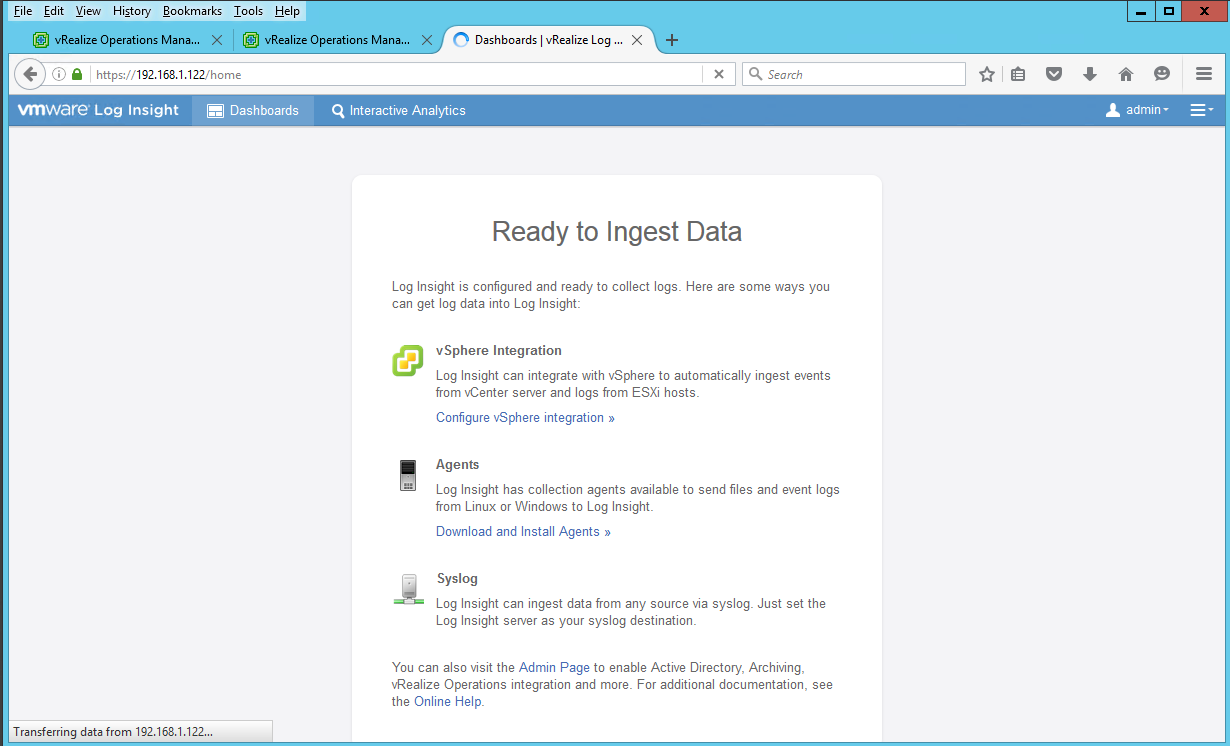
Task: Click the Transferring data status text
Action: pos(113,732)
